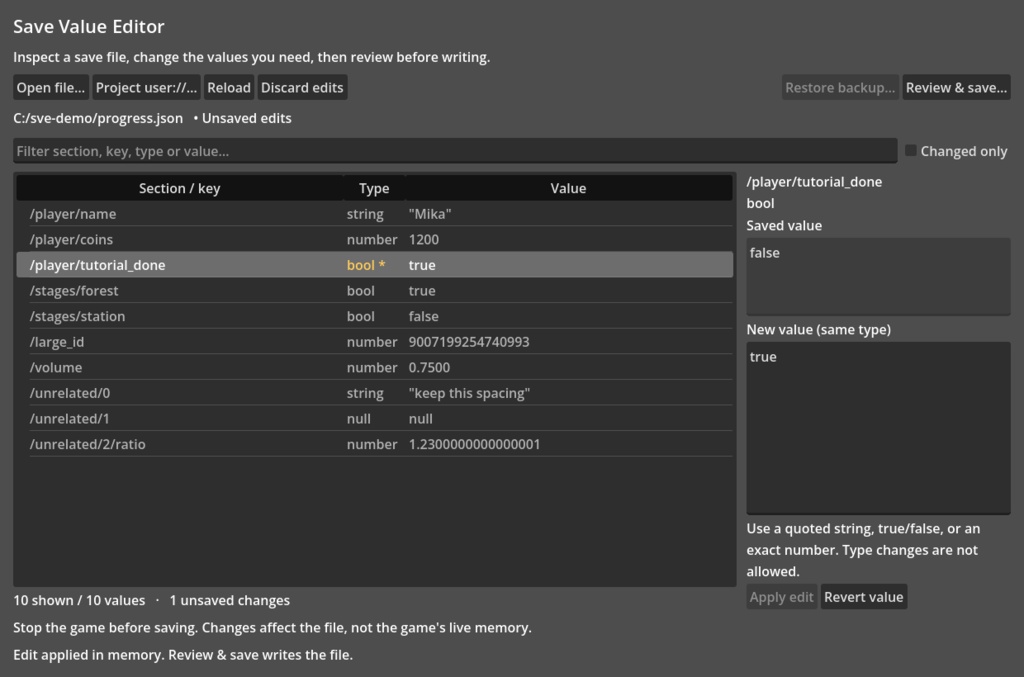Select the /player/tutorial_done row
1024x677 pixels.
(374, 264)
